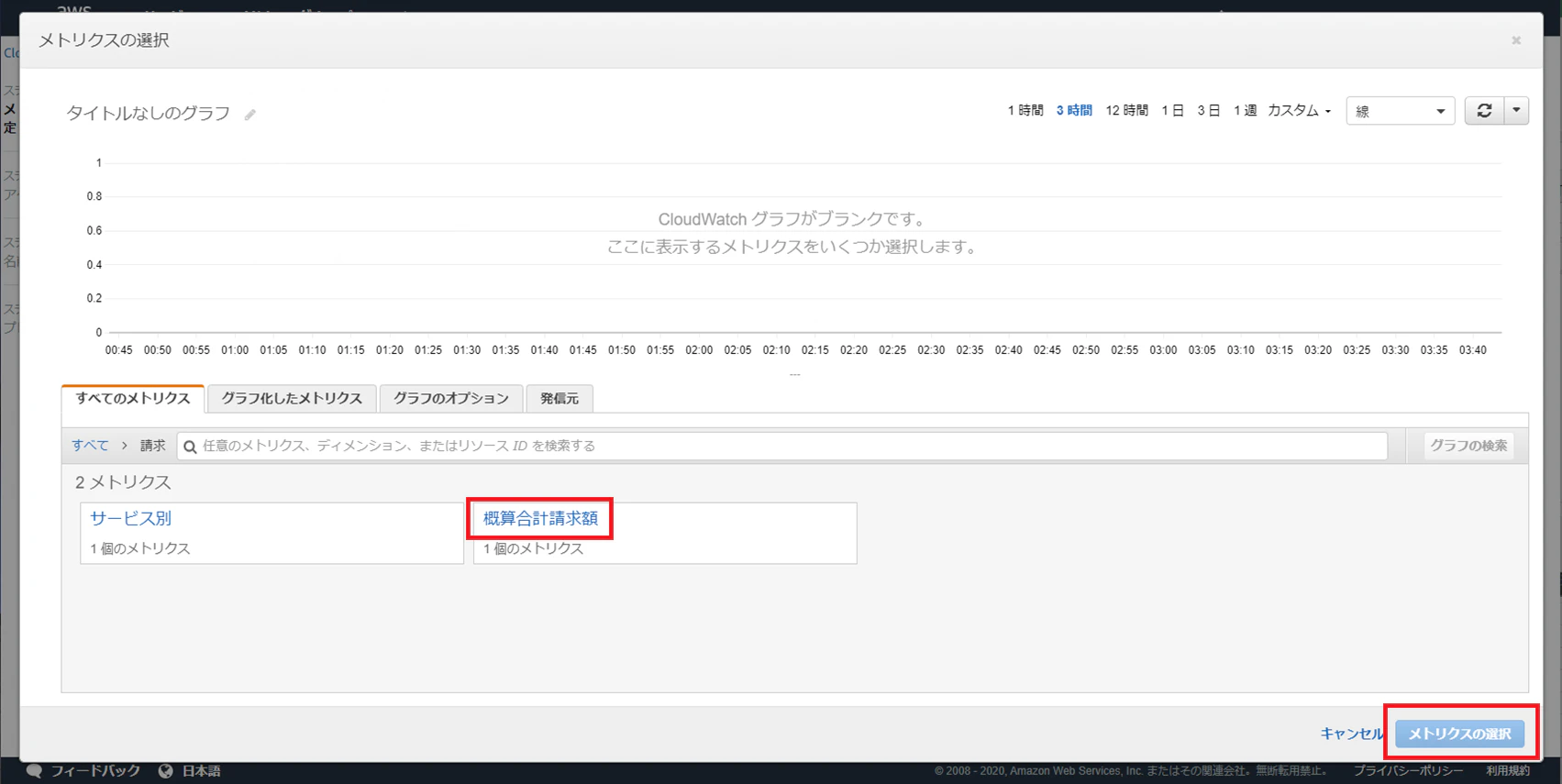Click the グラフの検索 button
The height and width of the screenshot is (784, 1562).
coord(1468,446)
